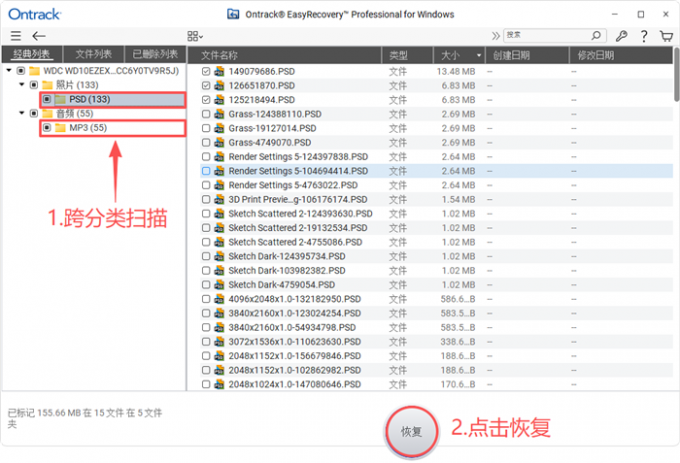Screen dimensions: 680x463
Task: Sort by 类型 column header
Action: pyautogui.click(x=407, y=55)
